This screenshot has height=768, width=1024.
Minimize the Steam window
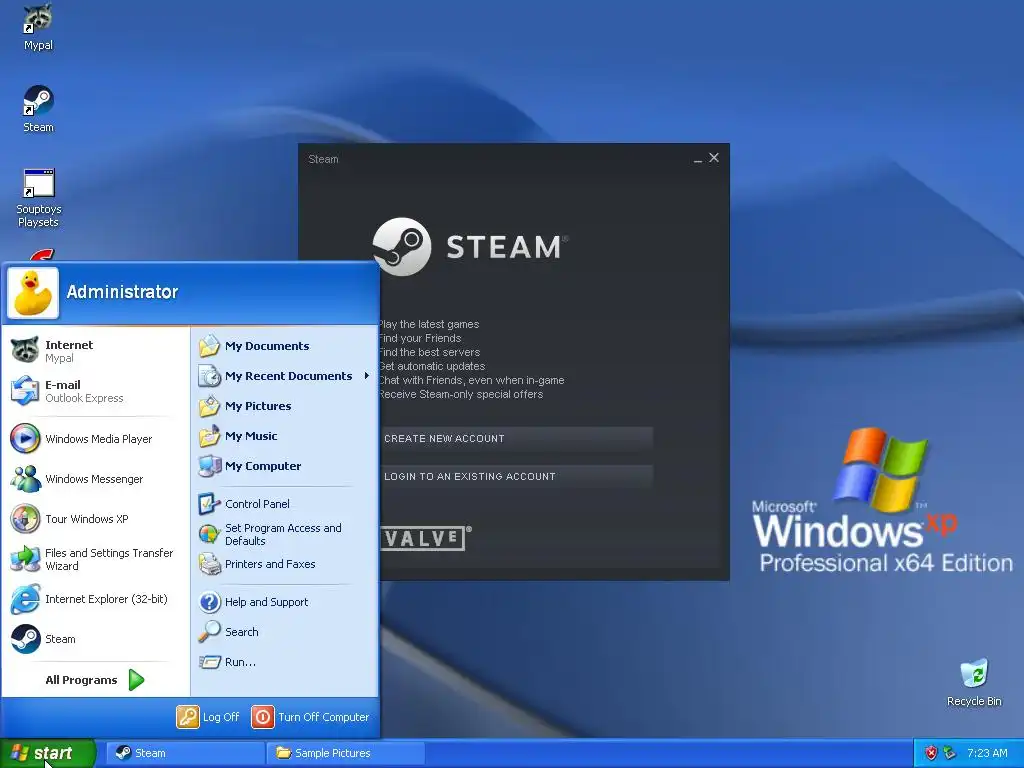697,159
